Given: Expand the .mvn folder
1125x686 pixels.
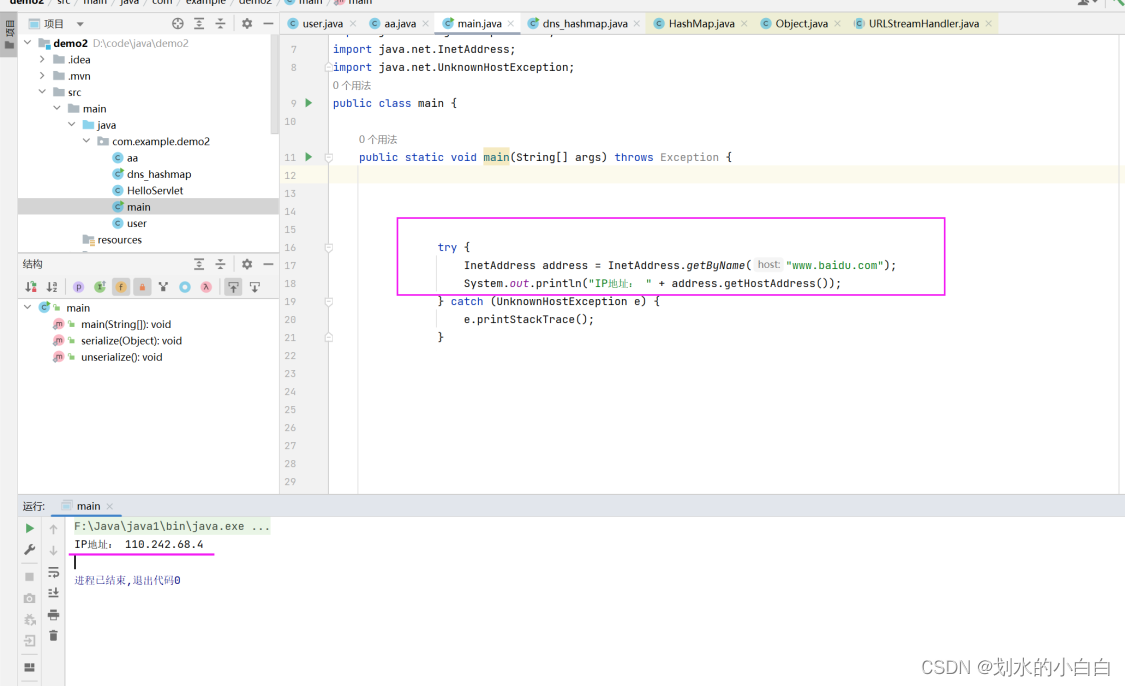Looking at the screenshot, I should pyautogui.click(x=42, y=76).
